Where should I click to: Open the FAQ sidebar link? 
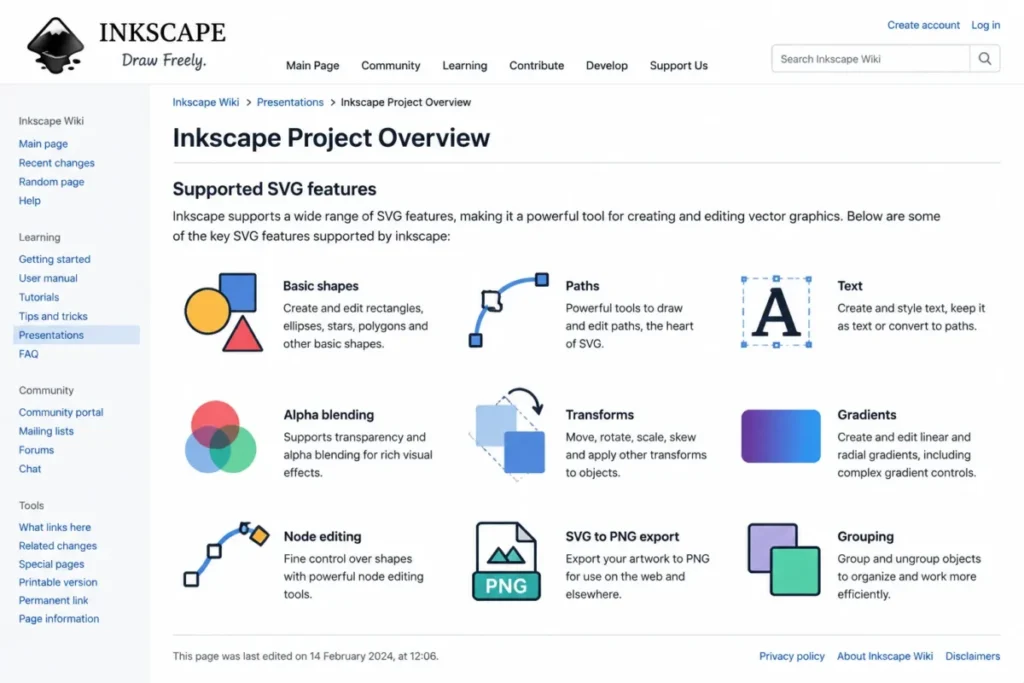coord(28,354)
